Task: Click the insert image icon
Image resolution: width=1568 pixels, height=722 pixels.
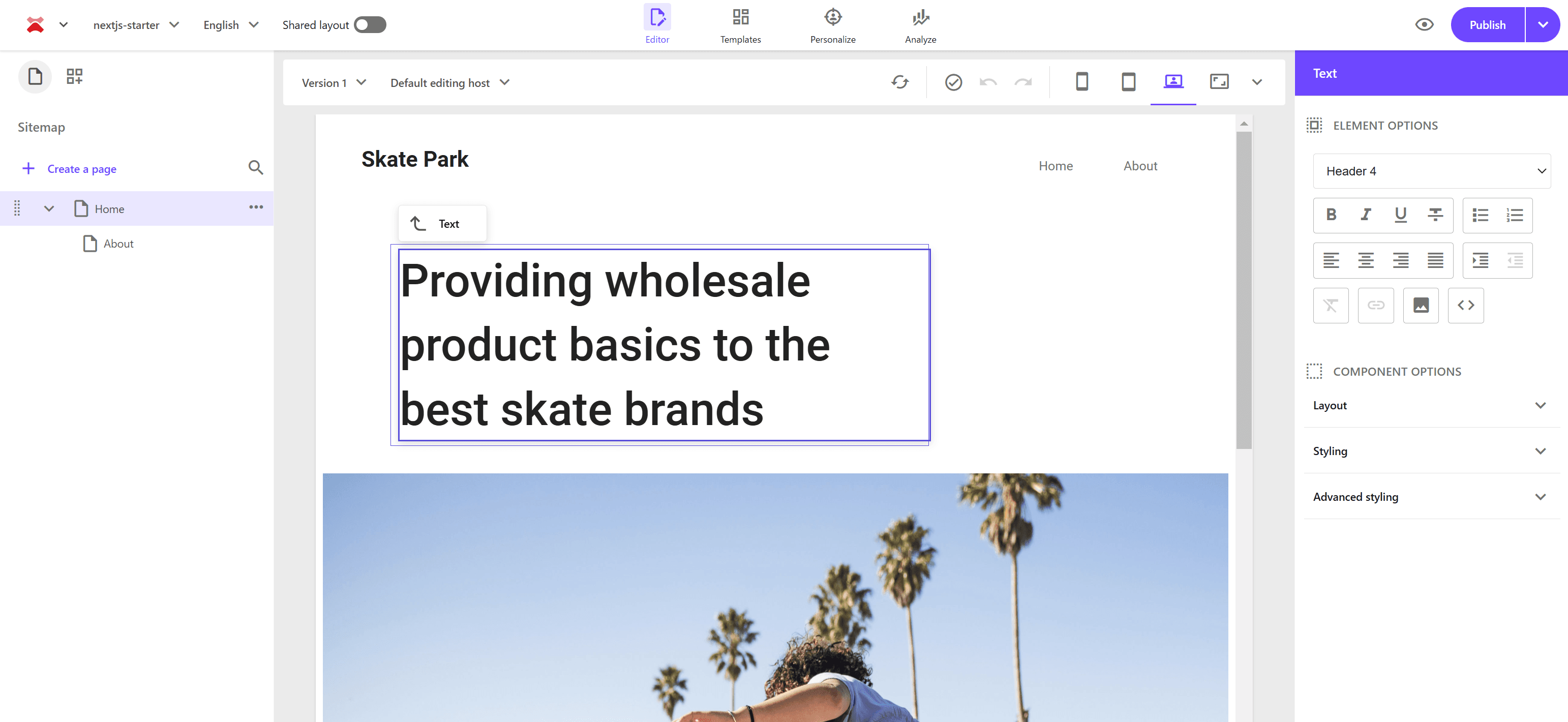Action: pyautogui.click(x=1421, y=306)
